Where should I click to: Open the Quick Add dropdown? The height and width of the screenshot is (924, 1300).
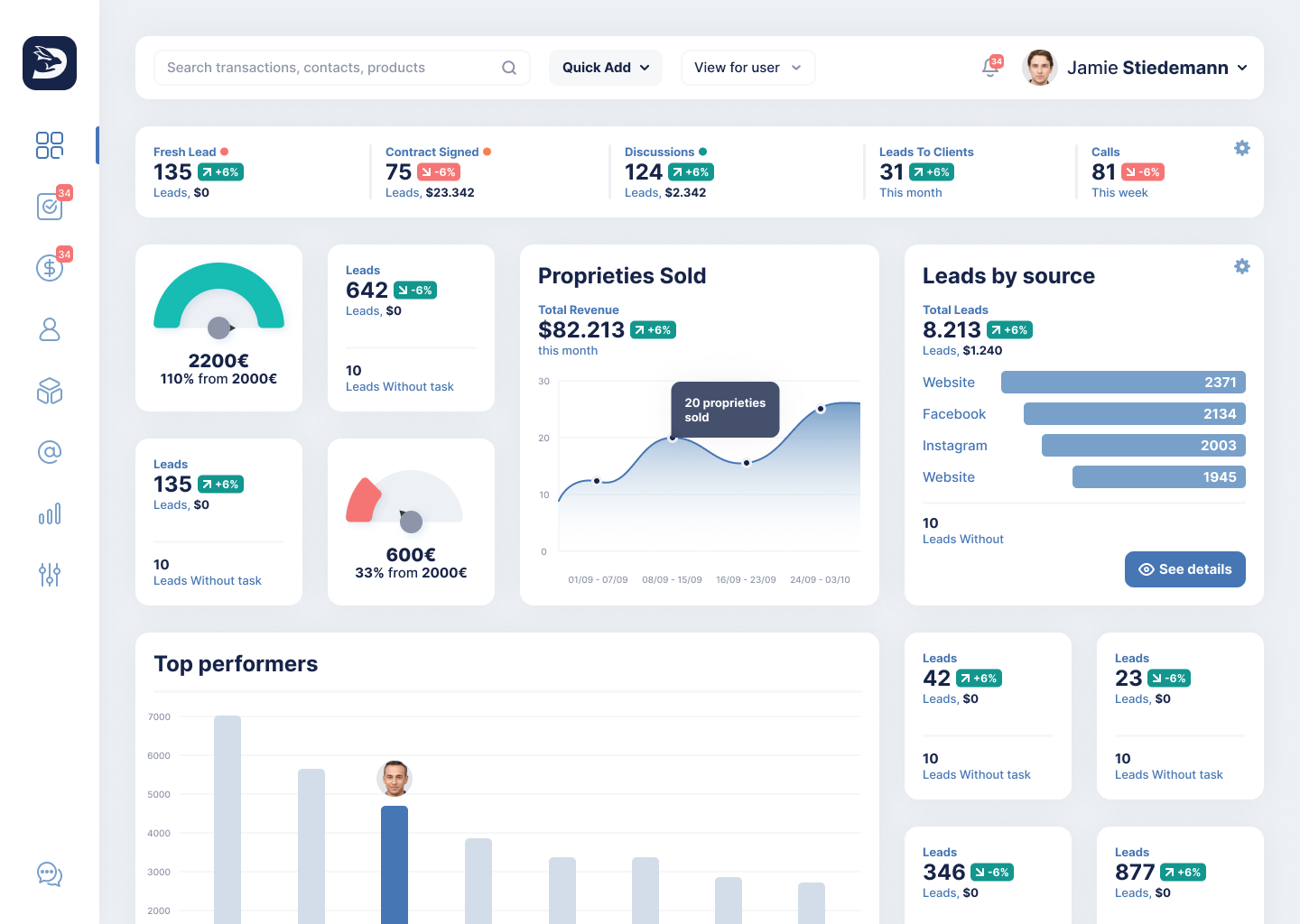(606, 68)
